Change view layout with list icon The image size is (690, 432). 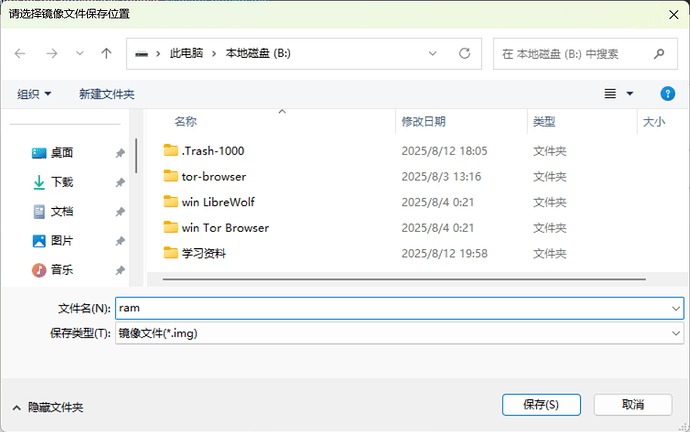point(610,94)
